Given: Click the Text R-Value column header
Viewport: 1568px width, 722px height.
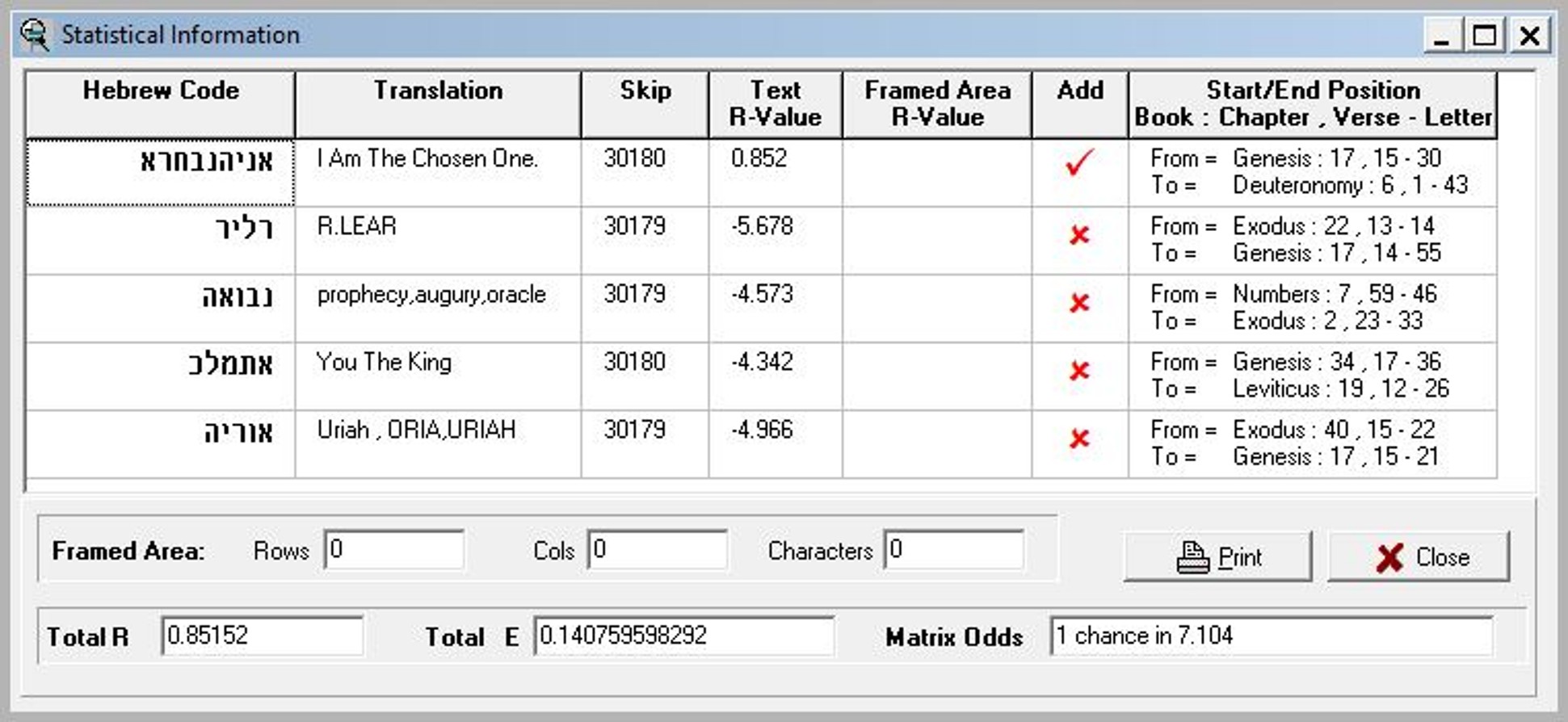Looking at the screenshot, I should coord(776,104).
